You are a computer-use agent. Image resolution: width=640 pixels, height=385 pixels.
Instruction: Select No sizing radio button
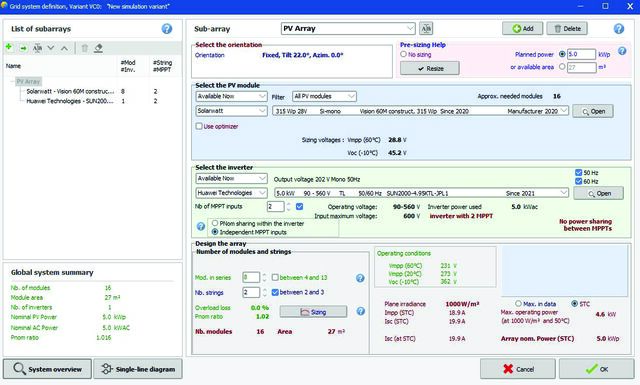(403, 54)
